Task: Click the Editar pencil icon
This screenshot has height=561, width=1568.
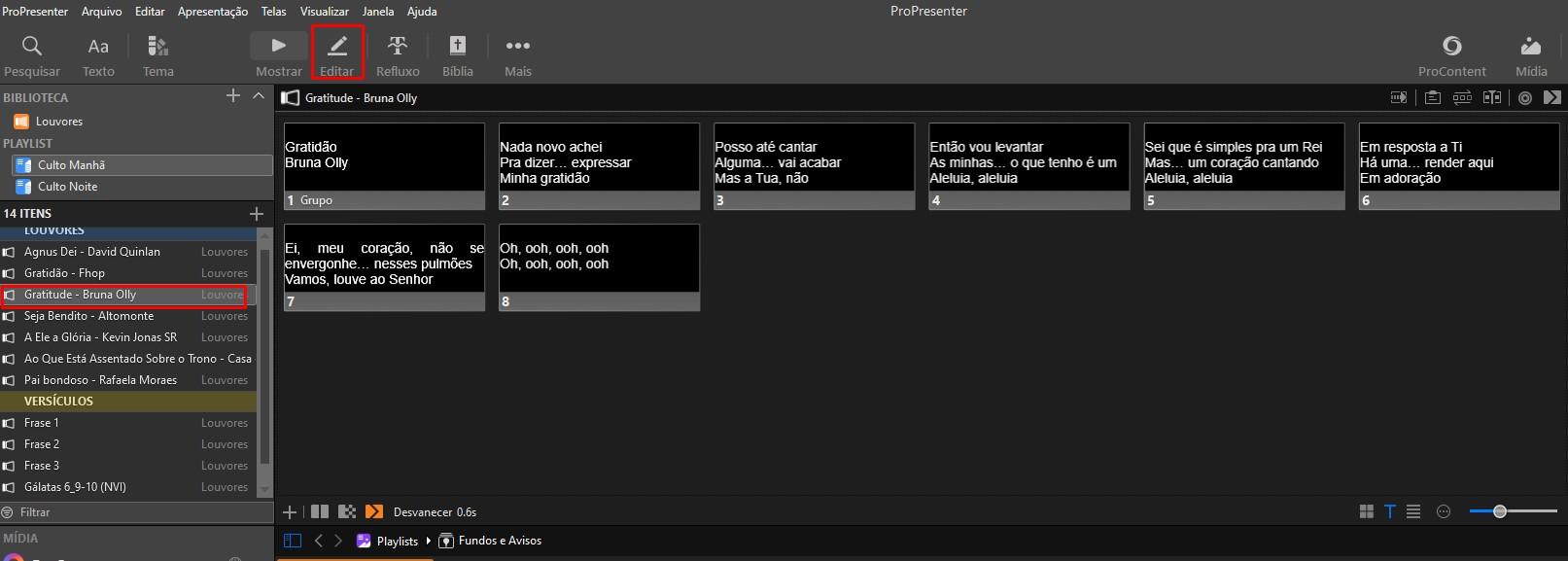Action: coord(337,46)
